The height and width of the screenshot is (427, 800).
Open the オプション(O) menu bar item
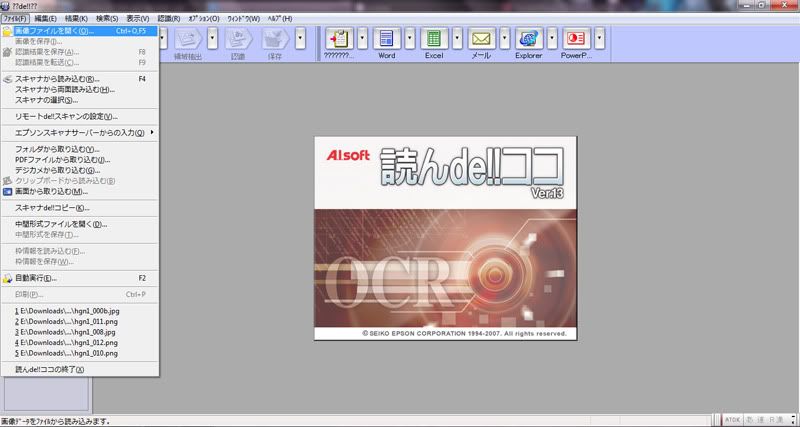[204, 18]
